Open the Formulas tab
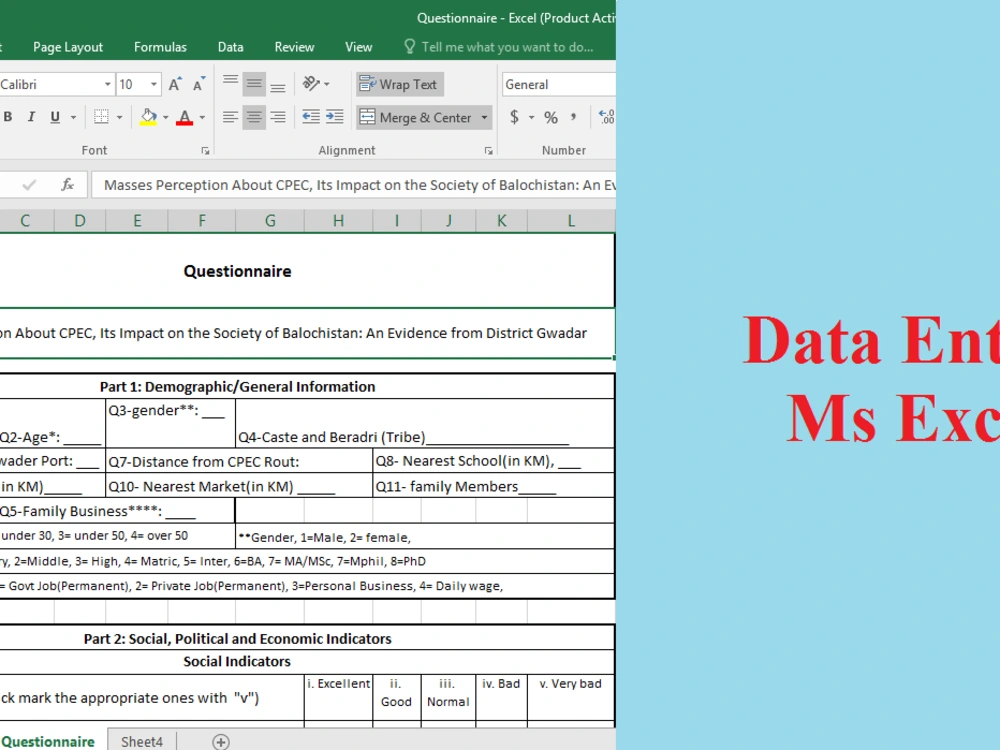This screenshot has height=750, width=1000. (x=160, y=47)
